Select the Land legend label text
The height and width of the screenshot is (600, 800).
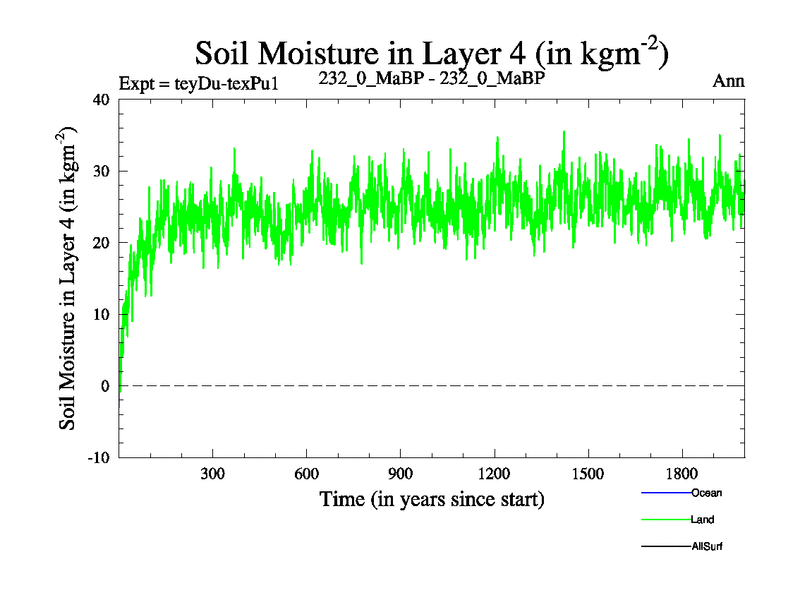point(702,520)
